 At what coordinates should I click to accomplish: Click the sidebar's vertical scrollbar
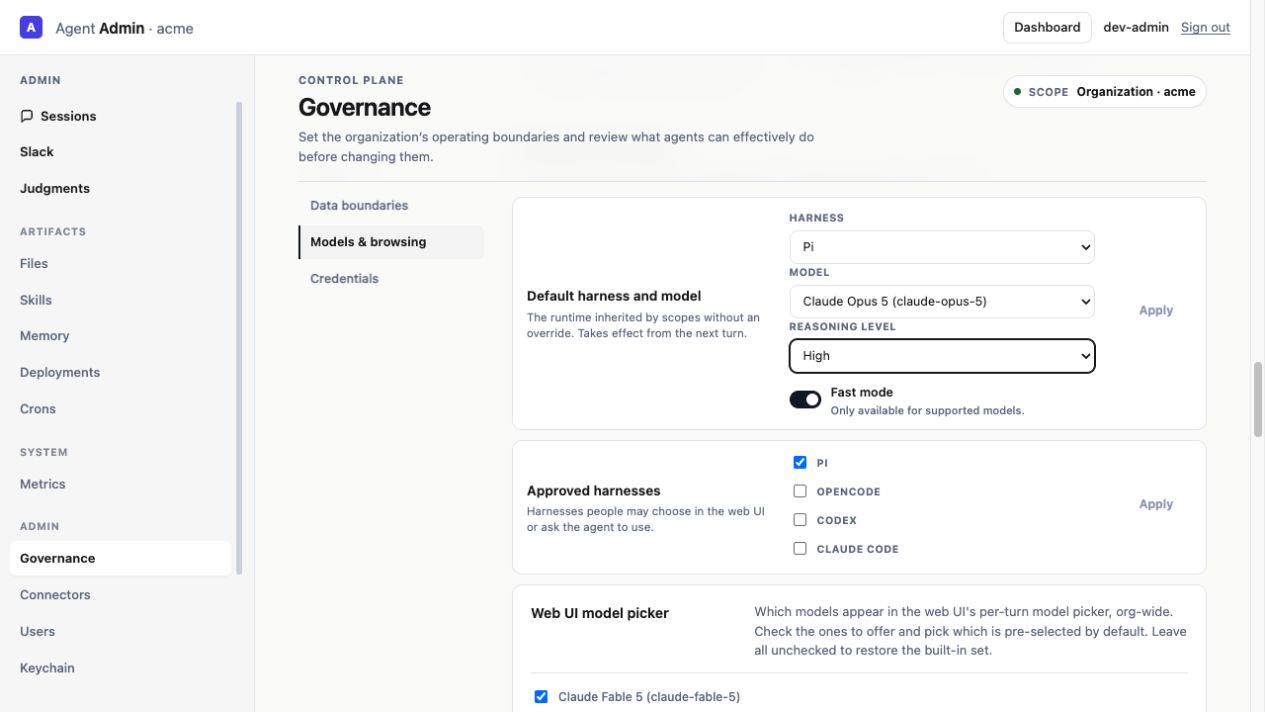point(238,338)
